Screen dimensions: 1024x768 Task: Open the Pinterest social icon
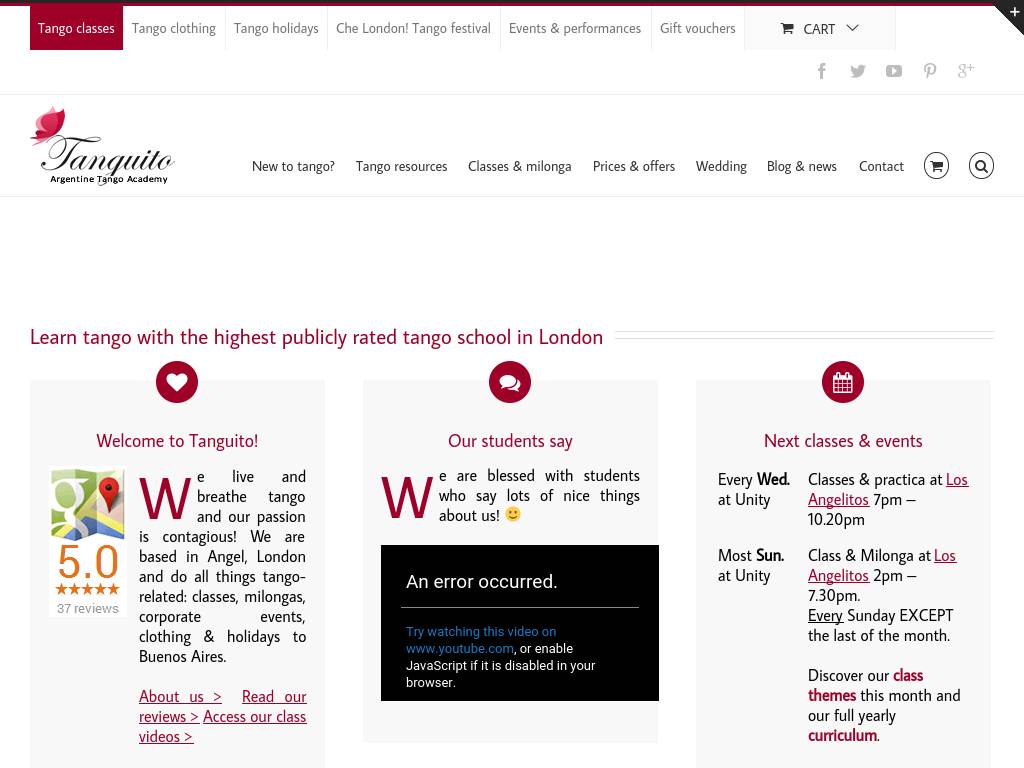click(x=930, y=71)
